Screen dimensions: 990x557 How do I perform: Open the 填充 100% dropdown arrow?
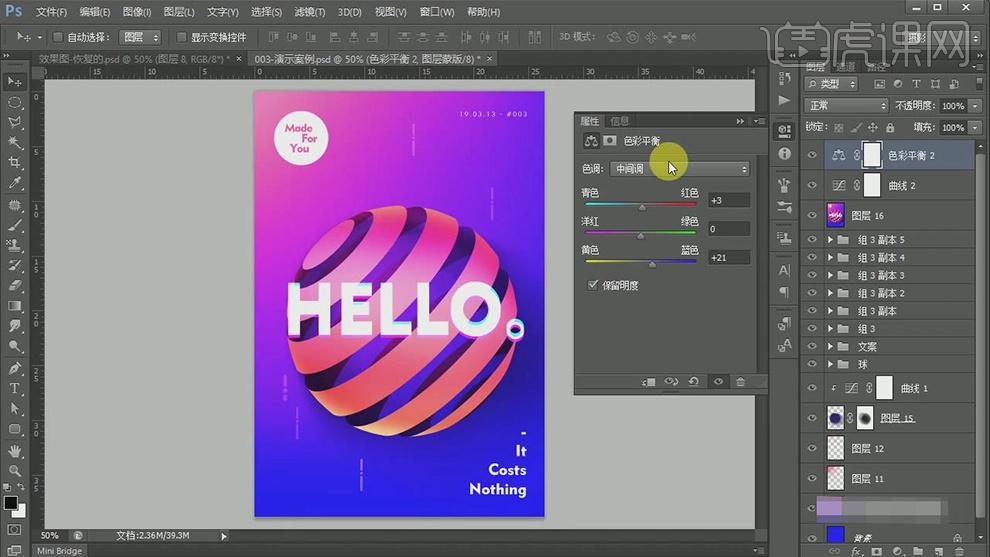tap(975, 128)
